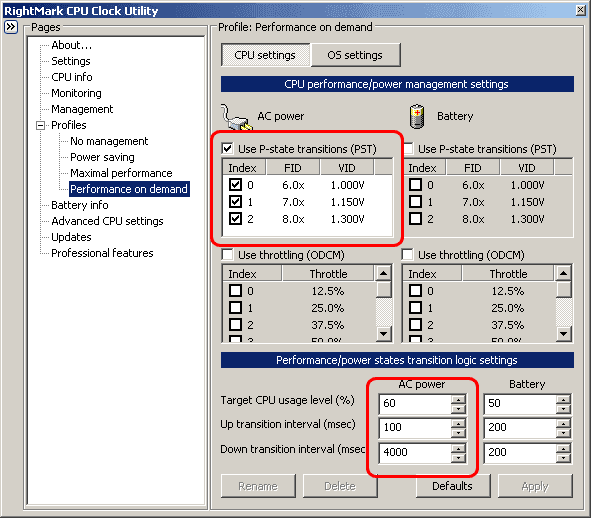
Task: Enable AC power Use throttling (ODCM)
Action: click(x=227, y=254)
